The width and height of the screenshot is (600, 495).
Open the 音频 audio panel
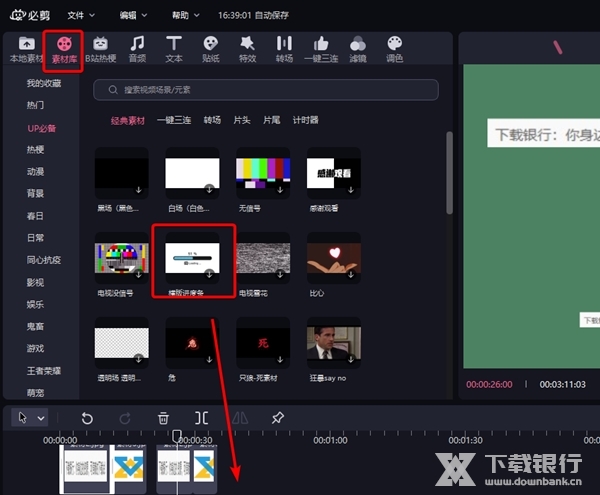coord(137,50)
